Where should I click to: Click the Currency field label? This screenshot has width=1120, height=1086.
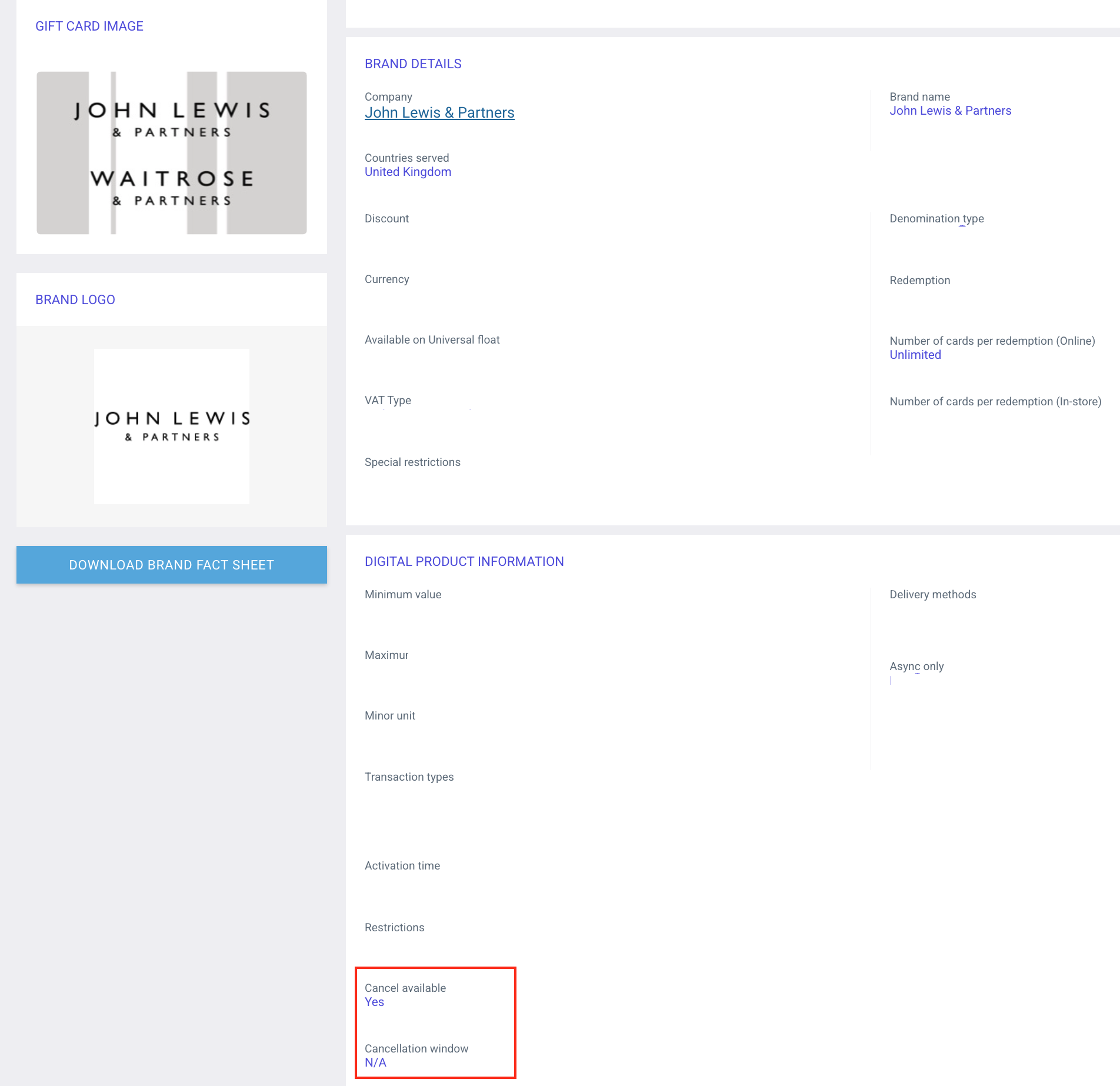pos(386,279)
